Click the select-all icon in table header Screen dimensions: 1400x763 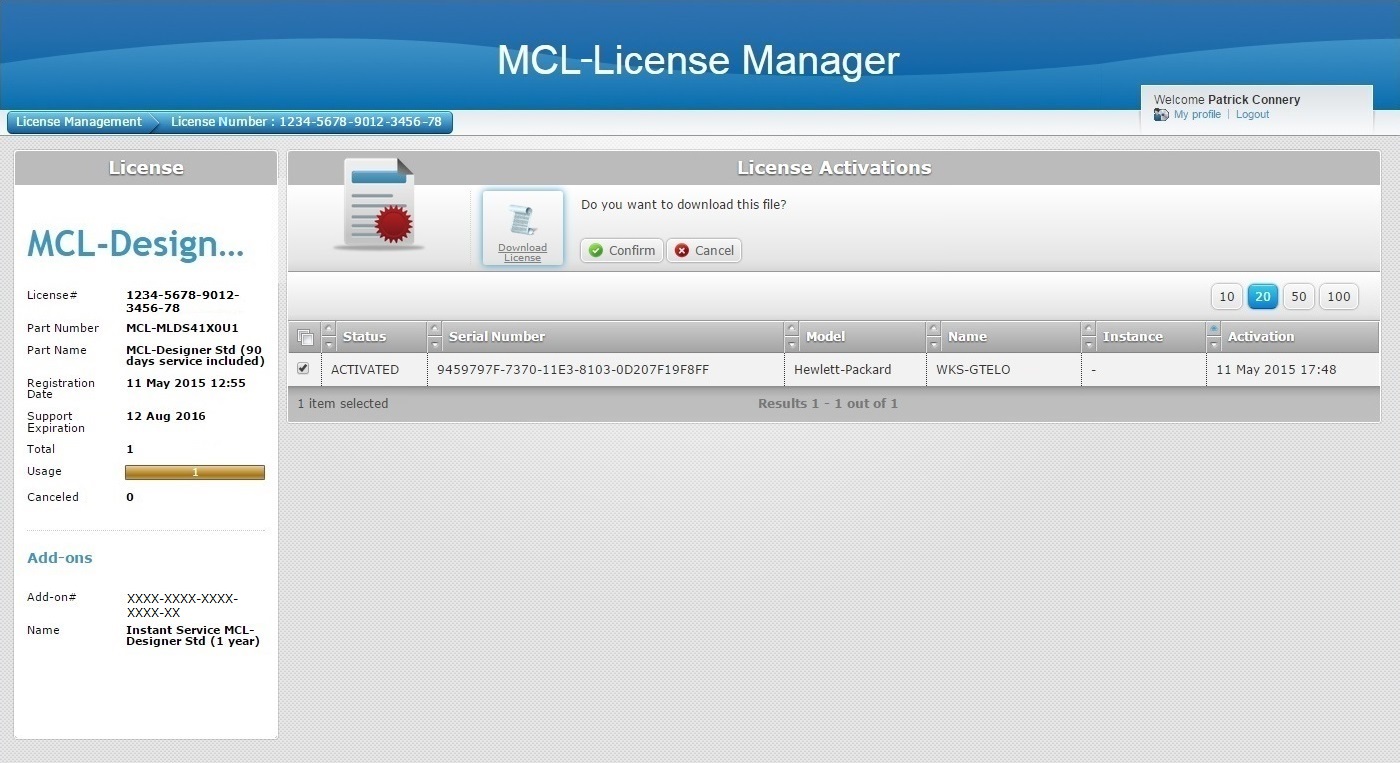305,337
